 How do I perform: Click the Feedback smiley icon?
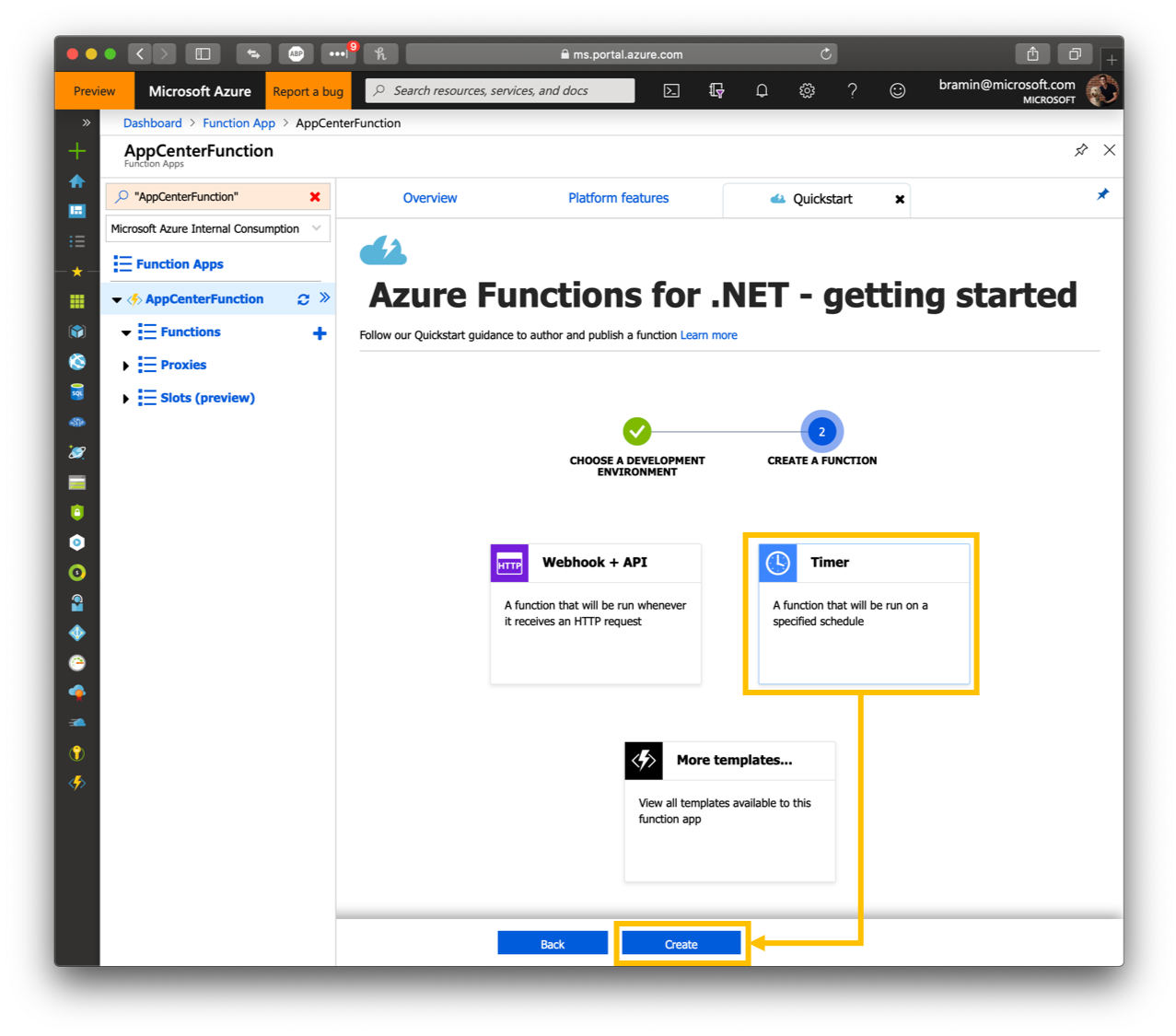(x=897, y=90)
